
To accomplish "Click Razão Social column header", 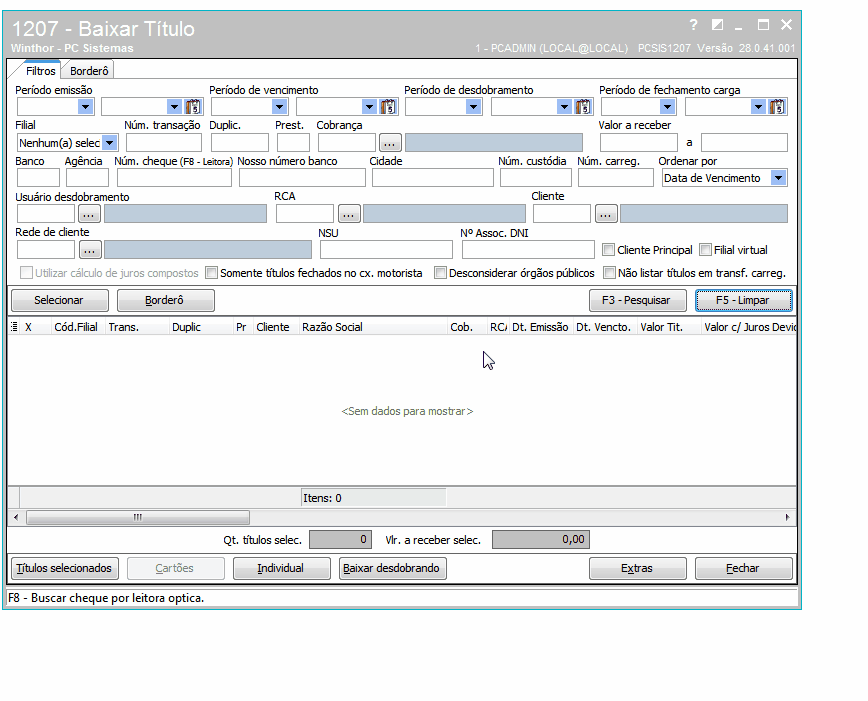I will pos(373,327).
